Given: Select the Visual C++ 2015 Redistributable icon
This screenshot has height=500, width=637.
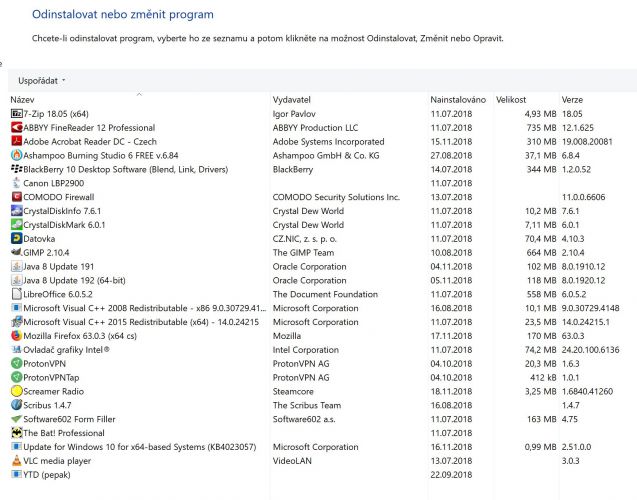Looking at the screenshot, I should pyautogui.click(x=16, y=322).
